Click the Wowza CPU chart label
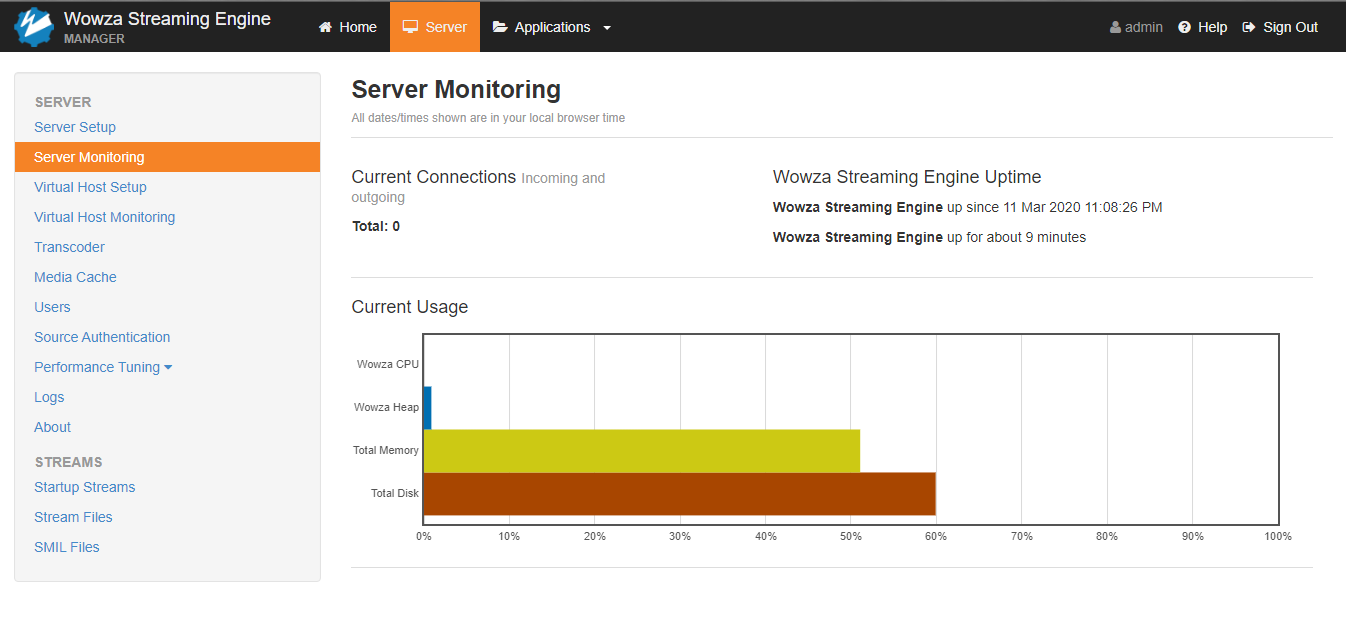Image resolution: width=1346 pixels, height=617 pixels. 388,364
